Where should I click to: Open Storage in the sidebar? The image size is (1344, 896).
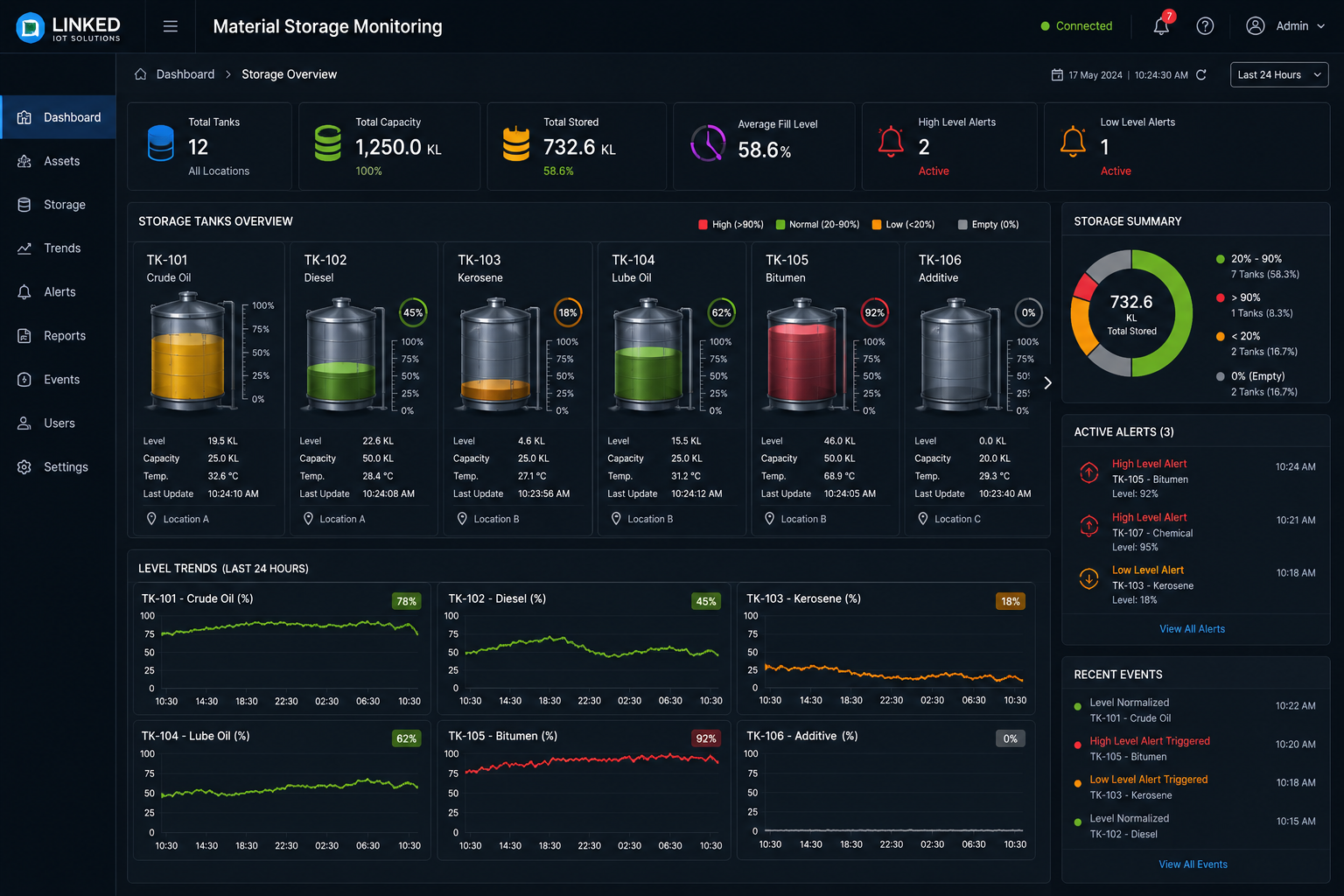click(59, 205)
